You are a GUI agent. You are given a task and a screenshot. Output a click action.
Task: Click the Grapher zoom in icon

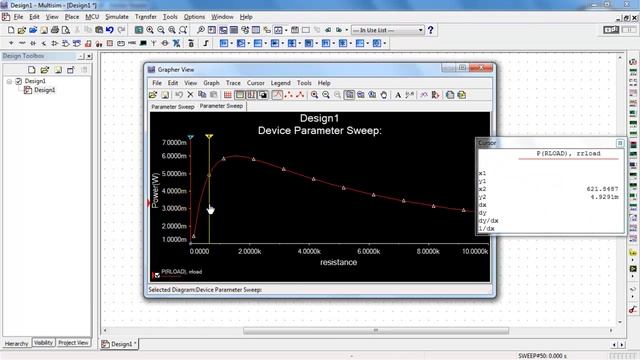click(314, 95)
